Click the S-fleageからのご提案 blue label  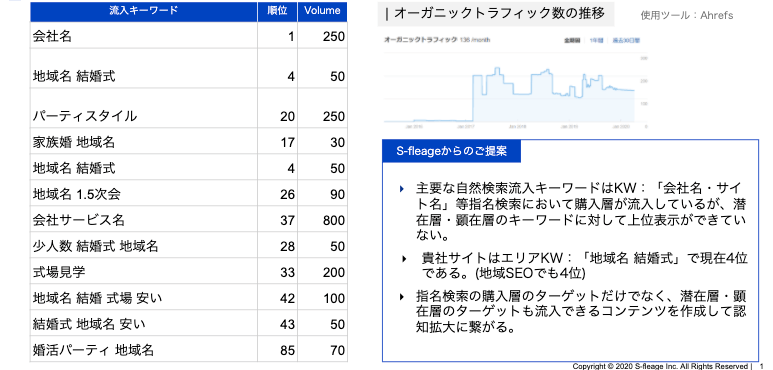[451, 151]
